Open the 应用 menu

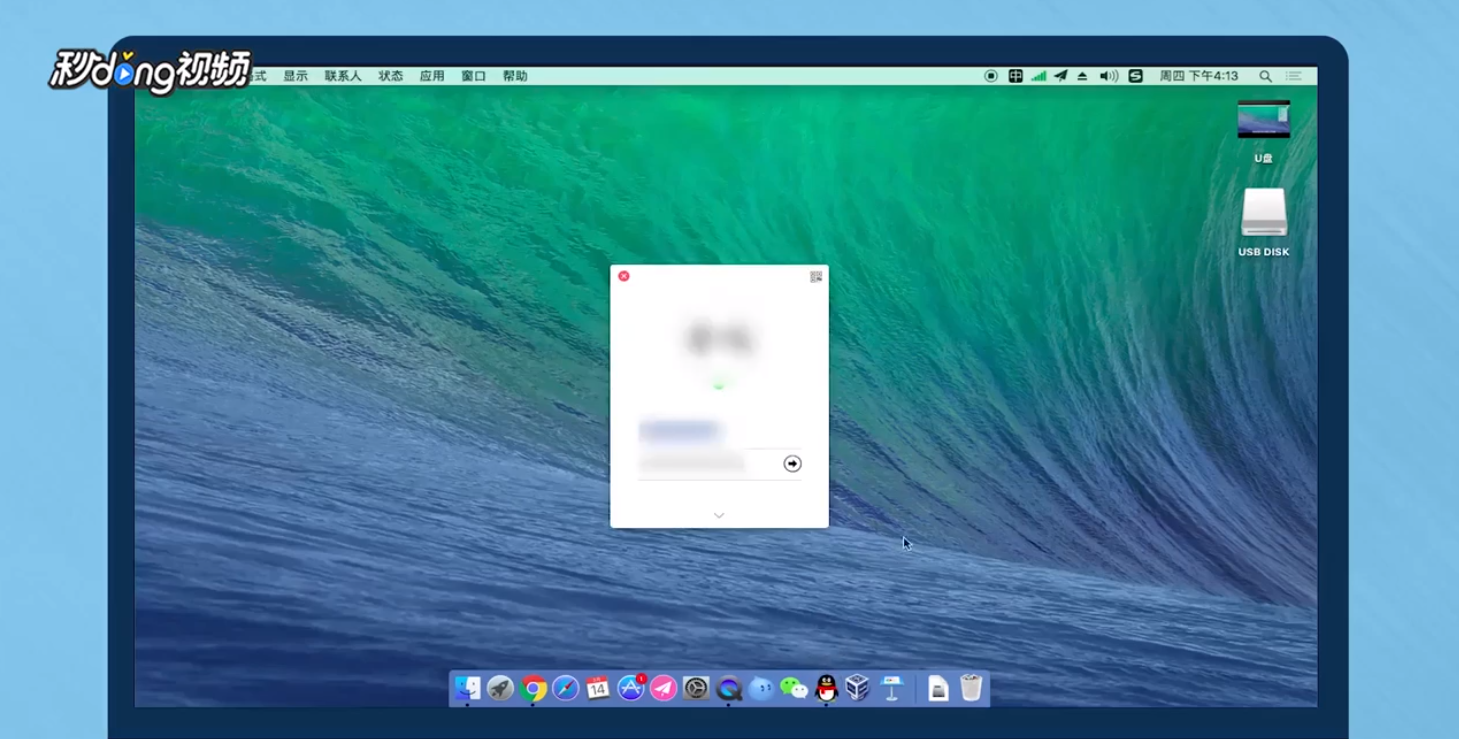tap(432, 76)
